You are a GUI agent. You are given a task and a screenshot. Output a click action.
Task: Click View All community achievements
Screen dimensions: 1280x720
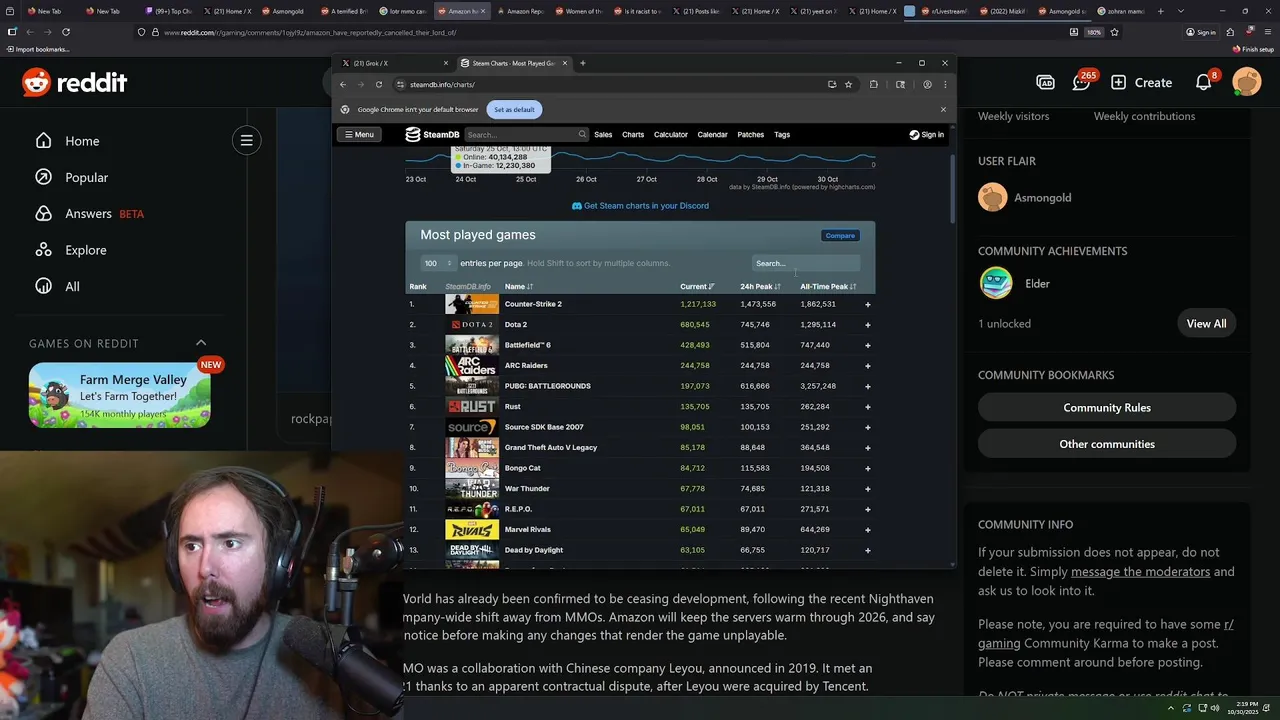(1206, 324)
